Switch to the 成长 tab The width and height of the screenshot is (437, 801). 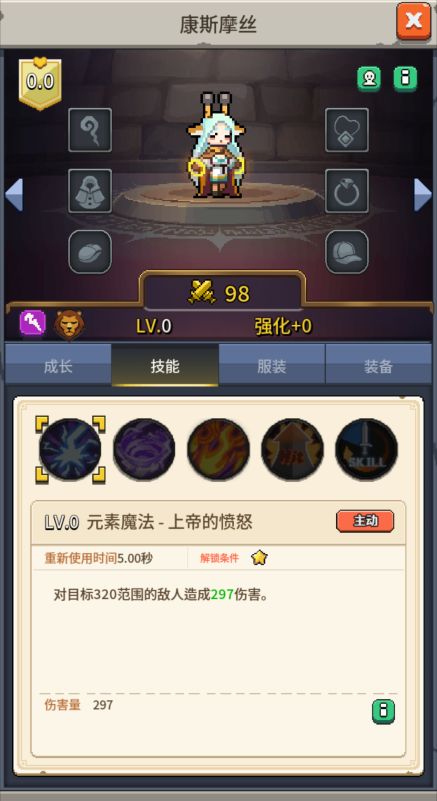58,365
